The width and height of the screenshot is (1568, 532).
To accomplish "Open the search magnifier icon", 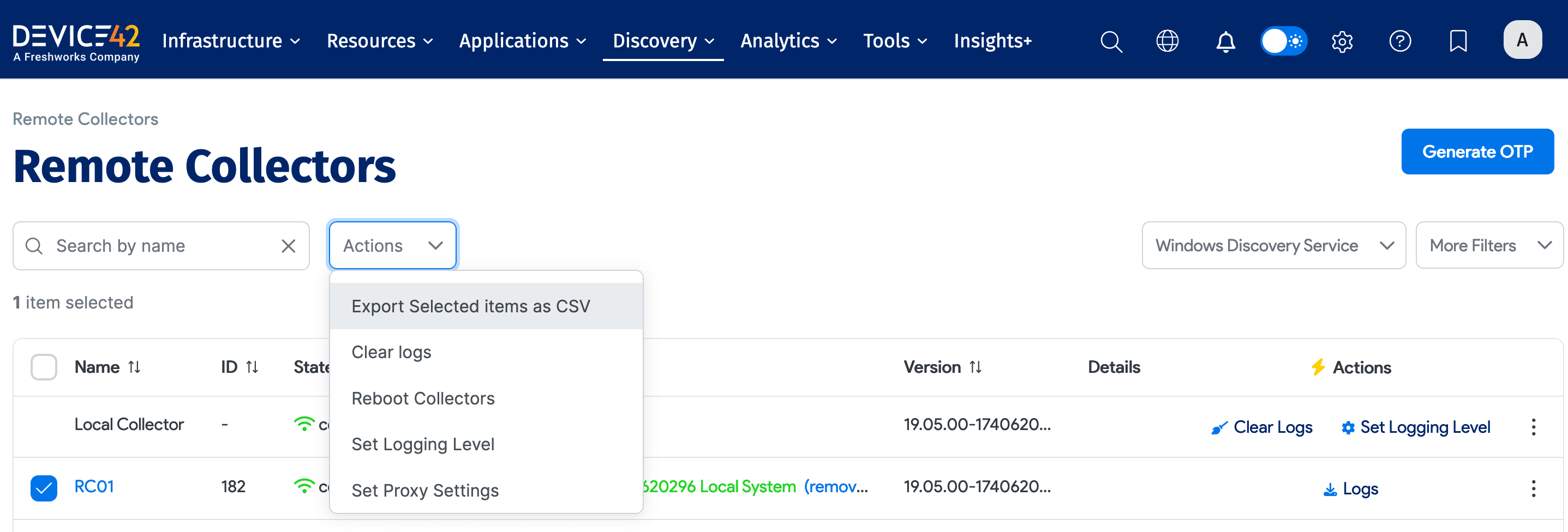I will (x=1110, y=41).
